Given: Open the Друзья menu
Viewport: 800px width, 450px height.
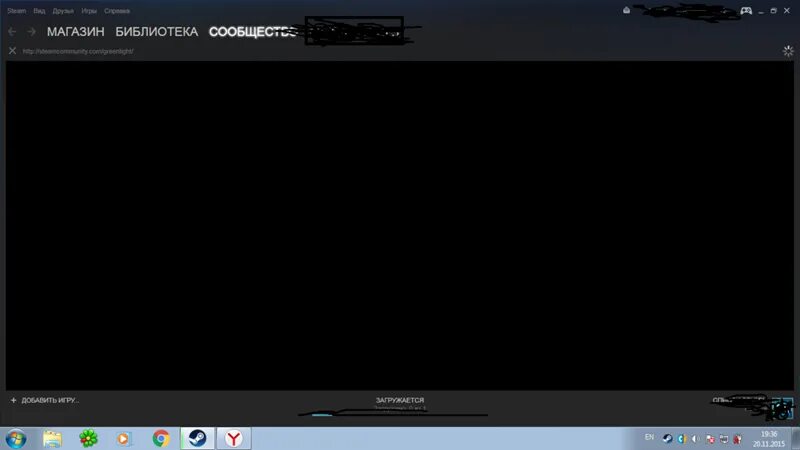Looking at the screenshot, I should pyautogui.click(x=63, y=11).
